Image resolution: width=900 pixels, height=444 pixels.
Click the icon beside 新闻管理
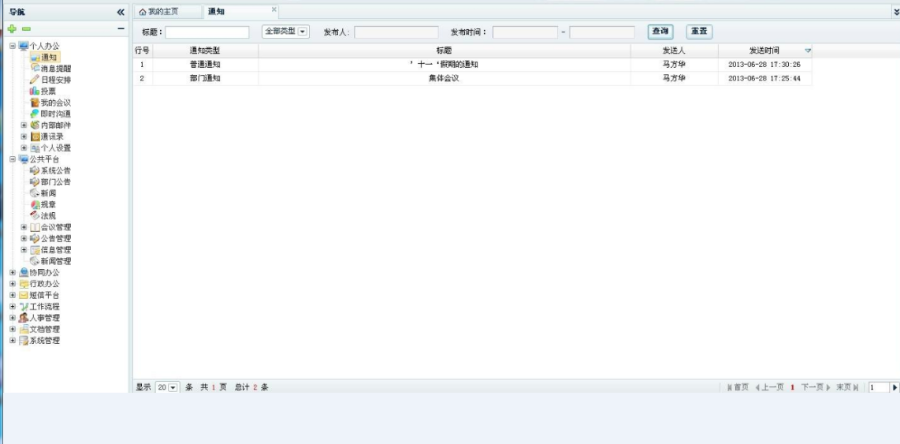[x=34, y=261]
